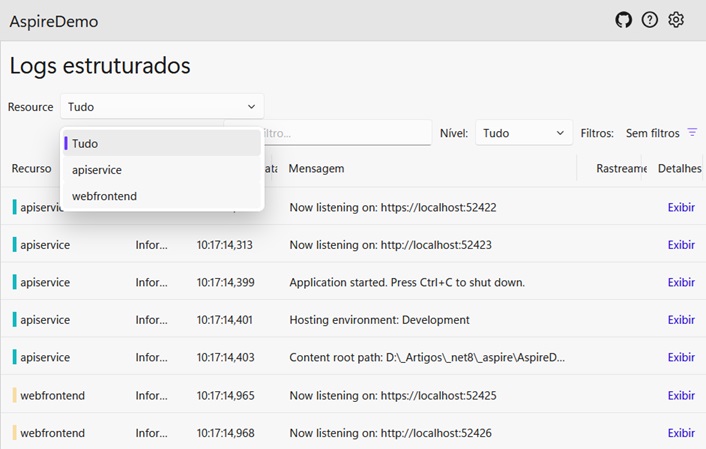Screen dimensions: 706x449
Task: Click the Recurso column header
Action: tap(31, 168)
